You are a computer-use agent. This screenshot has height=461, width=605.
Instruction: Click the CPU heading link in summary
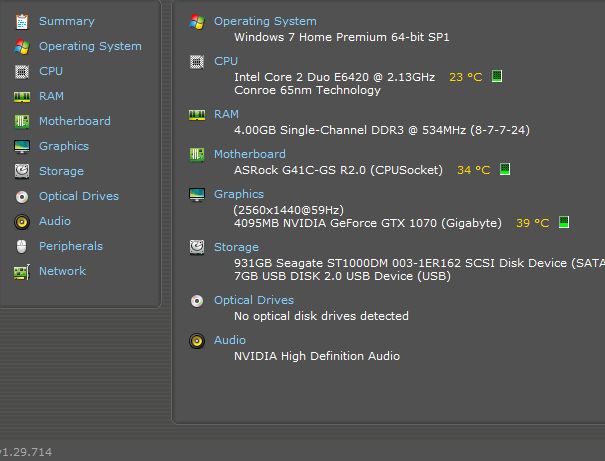[x=226, y=62]
